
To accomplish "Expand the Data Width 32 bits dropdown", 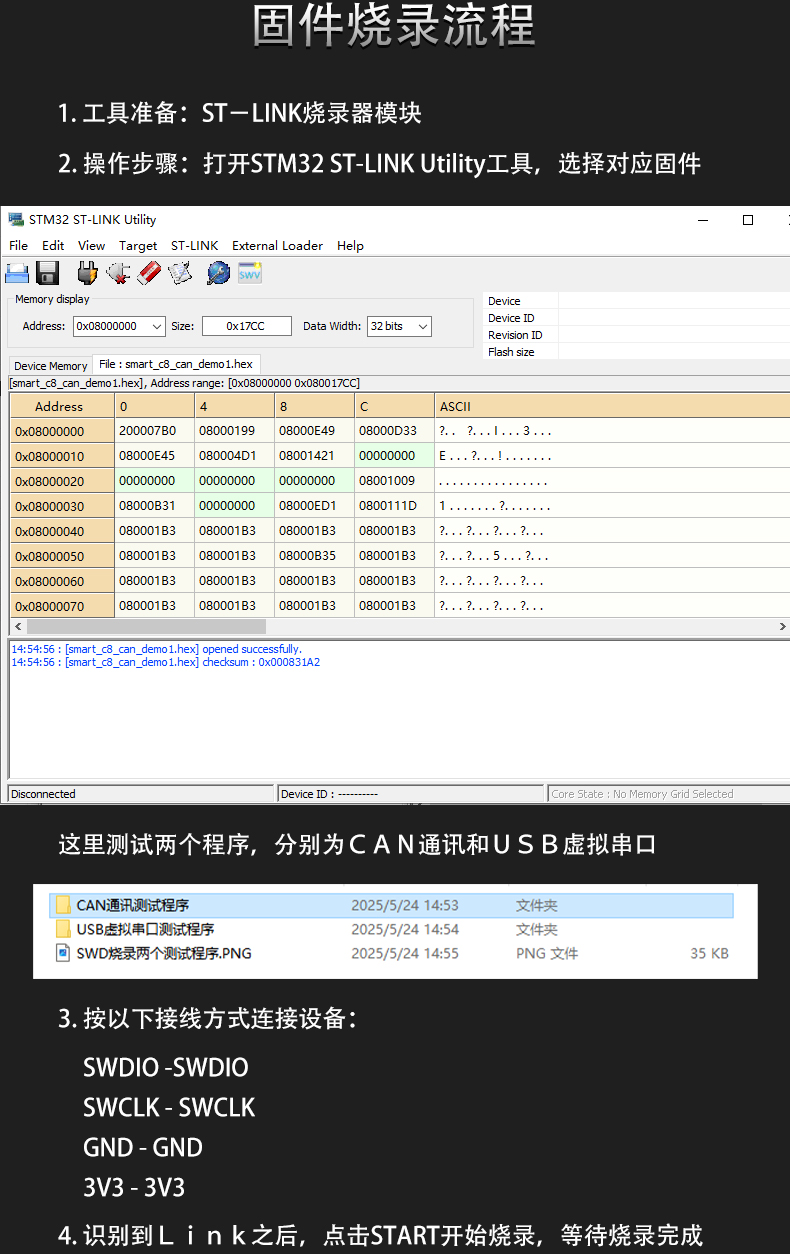I will coord(423,327).
